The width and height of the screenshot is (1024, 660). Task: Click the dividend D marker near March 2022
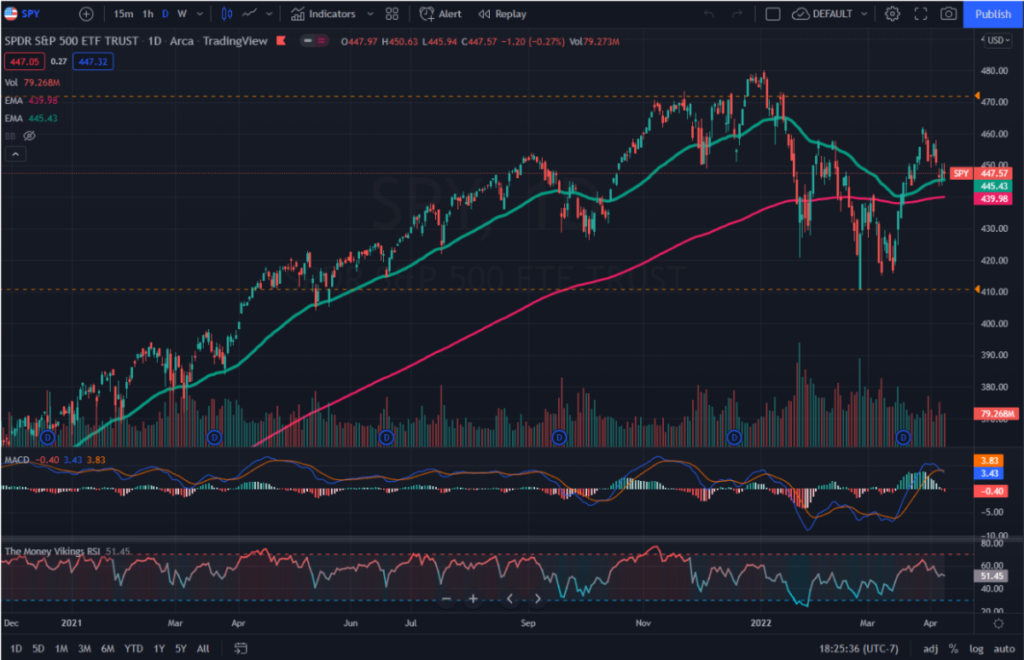tap(903, 437)
